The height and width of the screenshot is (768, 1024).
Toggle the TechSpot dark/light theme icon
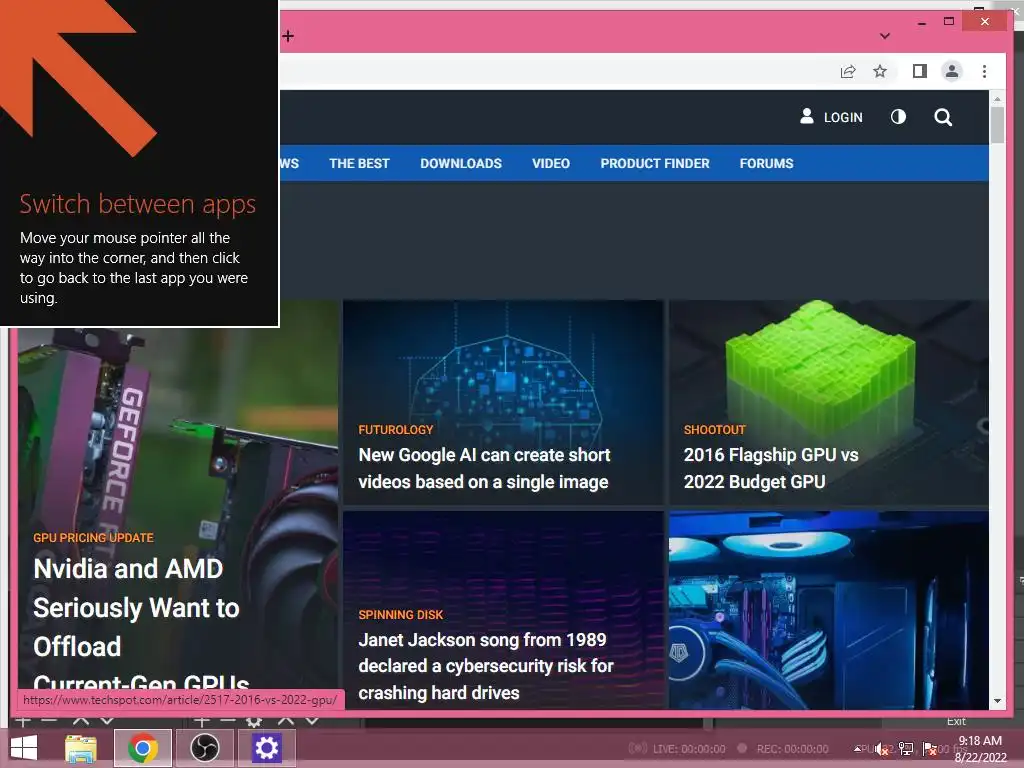point(899,117)
